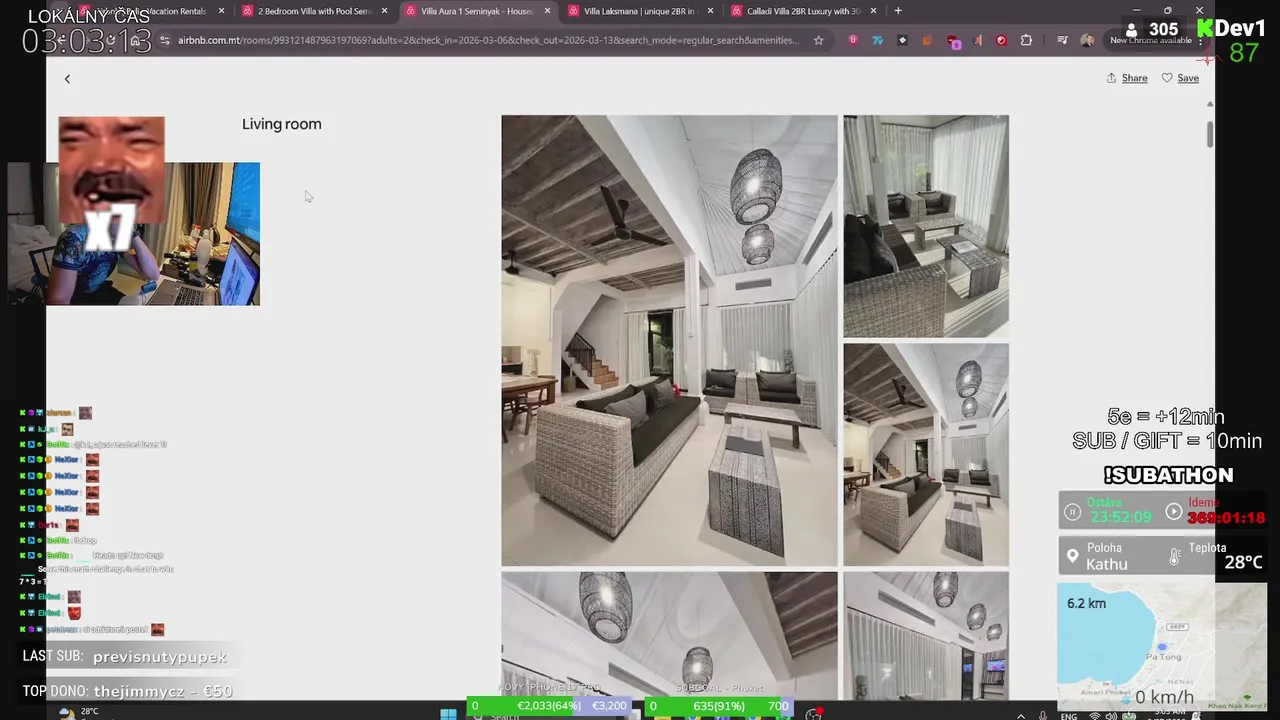Click the dark square extension icon
The width and height of the screenshot is (1280, 720).
tap(902, 40)
